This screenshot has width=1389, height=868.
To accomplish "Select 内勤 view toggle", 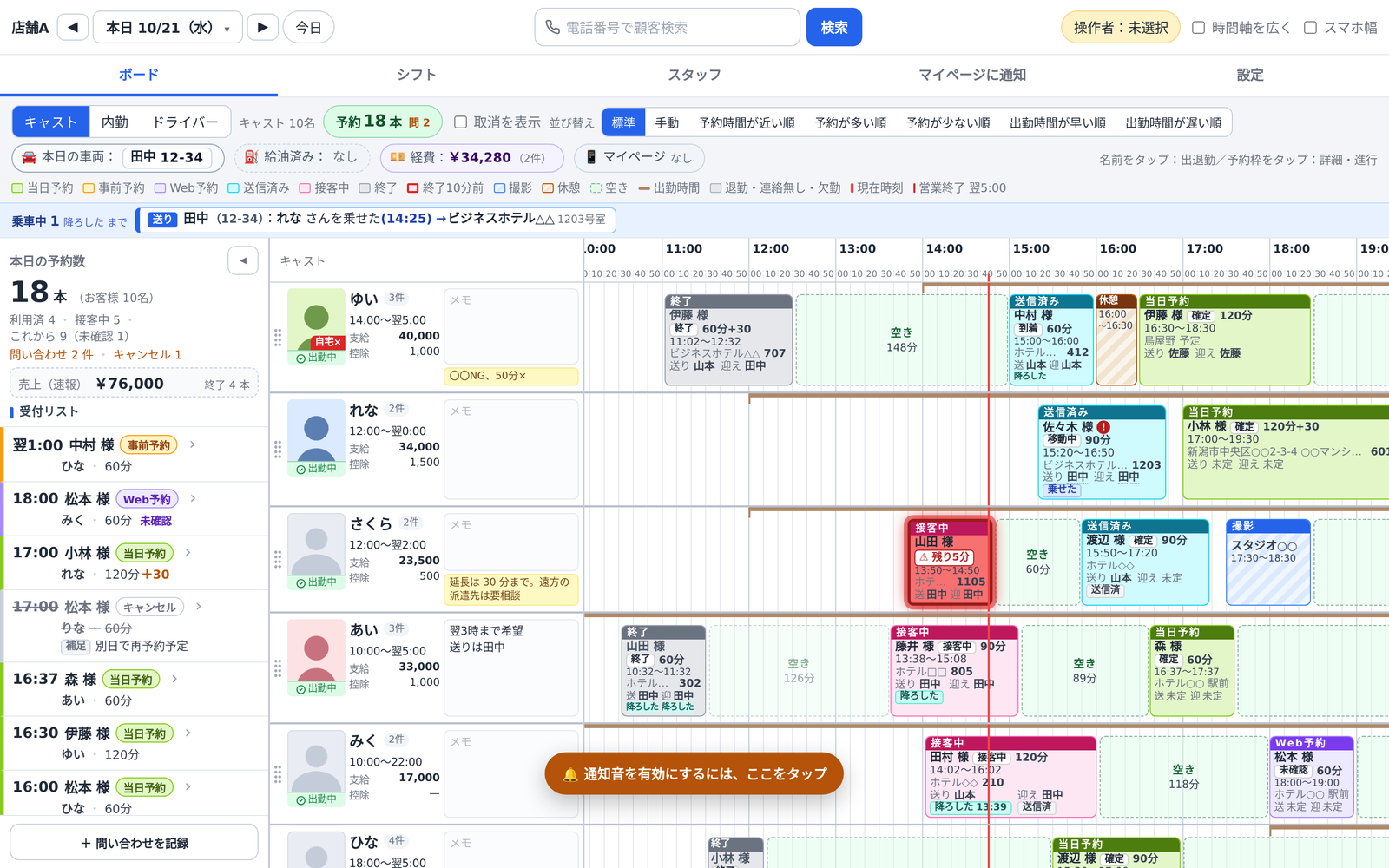I will (x=115, y=122).
